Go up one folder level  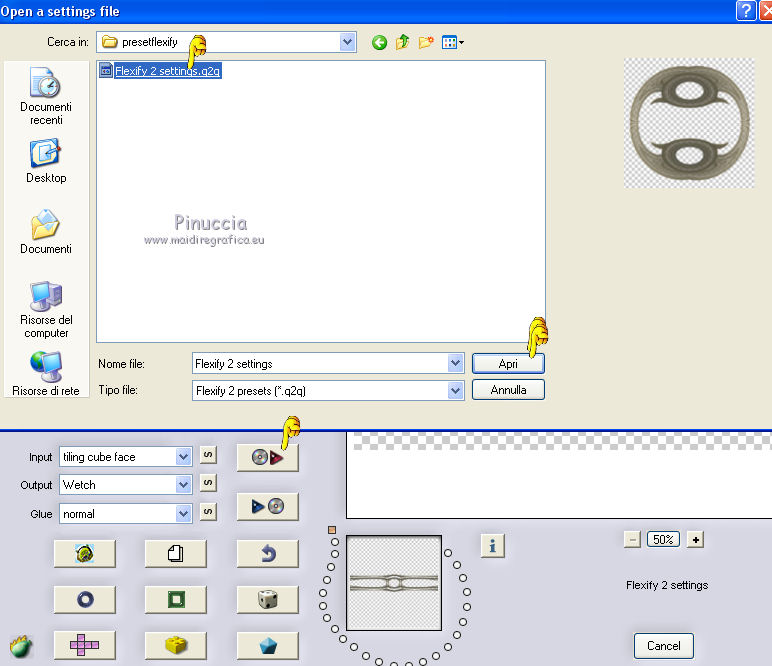403,42
